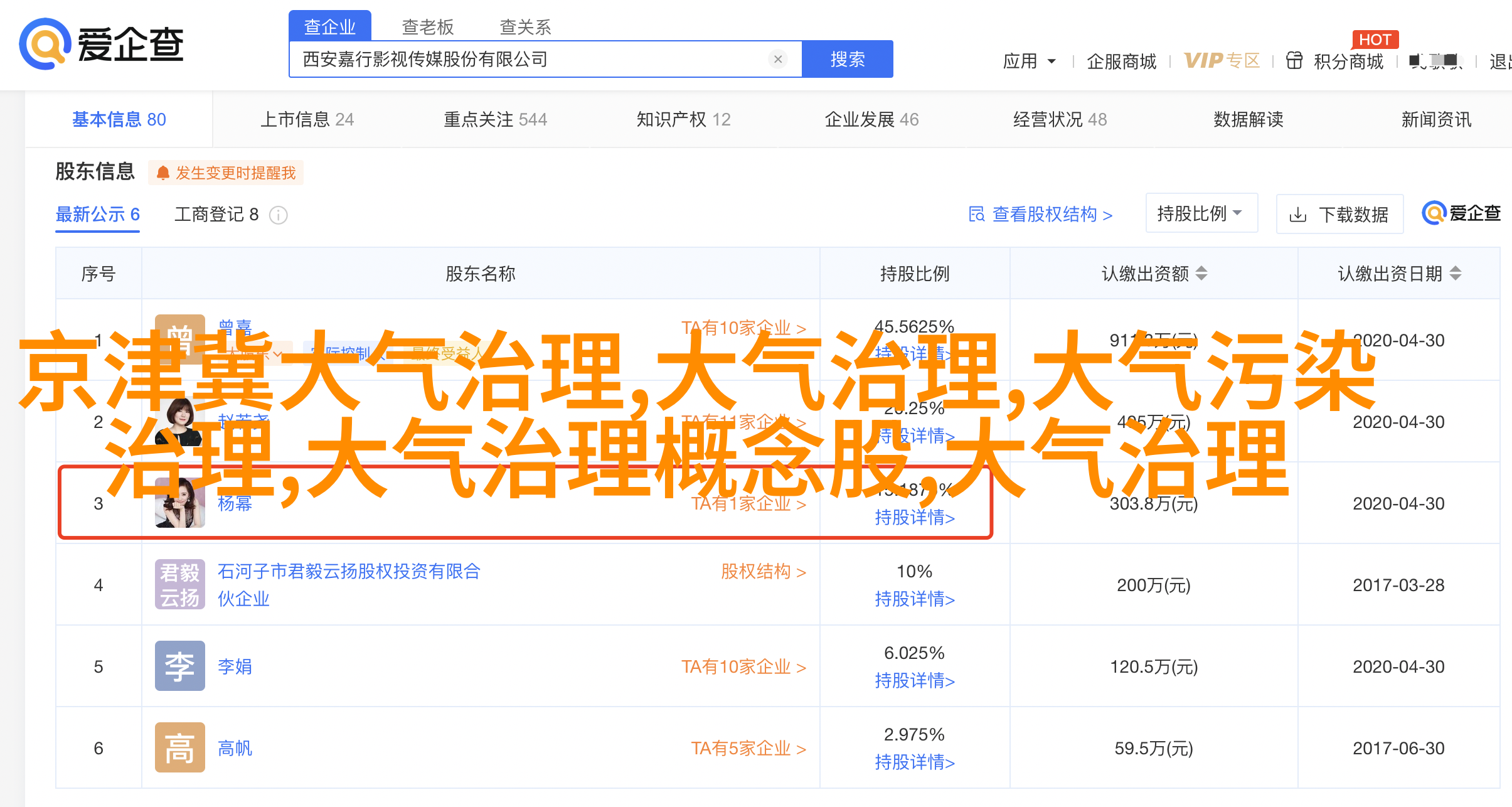
Task: Open the 持股比例 dropdown
Action: 1201,213
